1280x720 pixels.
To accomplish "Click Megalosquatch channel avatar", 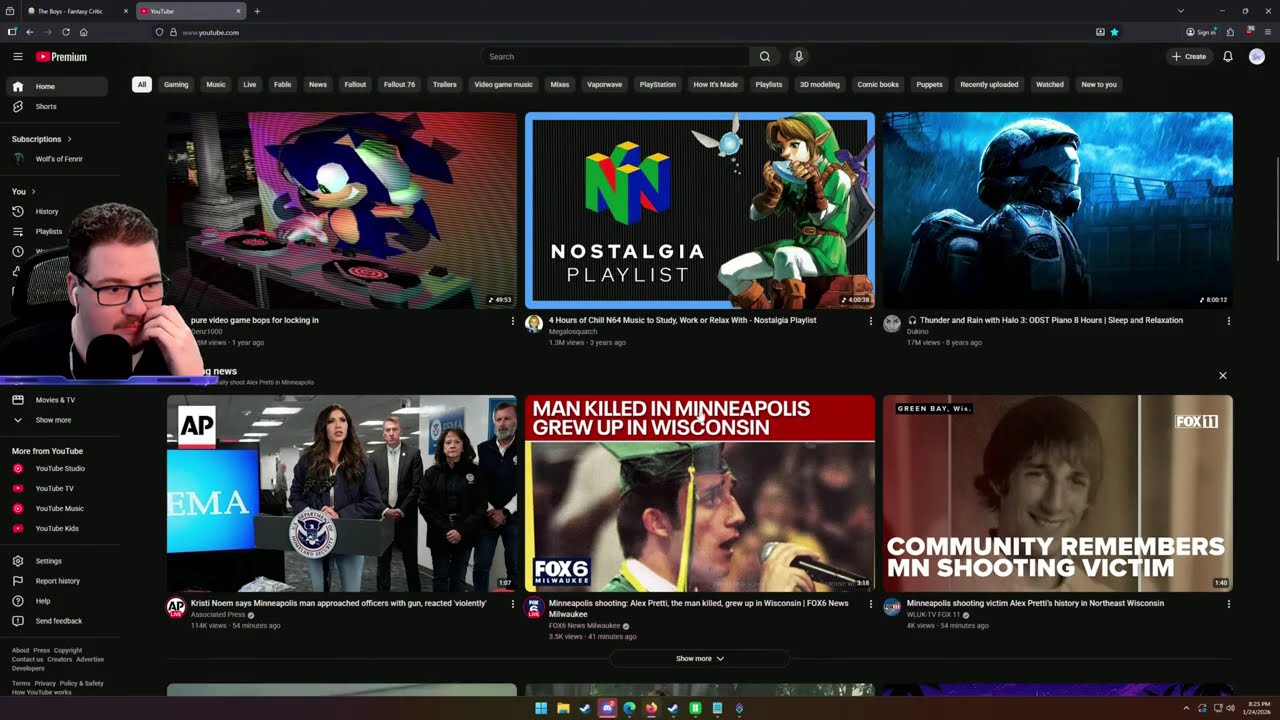I will [x=534, y=324].
